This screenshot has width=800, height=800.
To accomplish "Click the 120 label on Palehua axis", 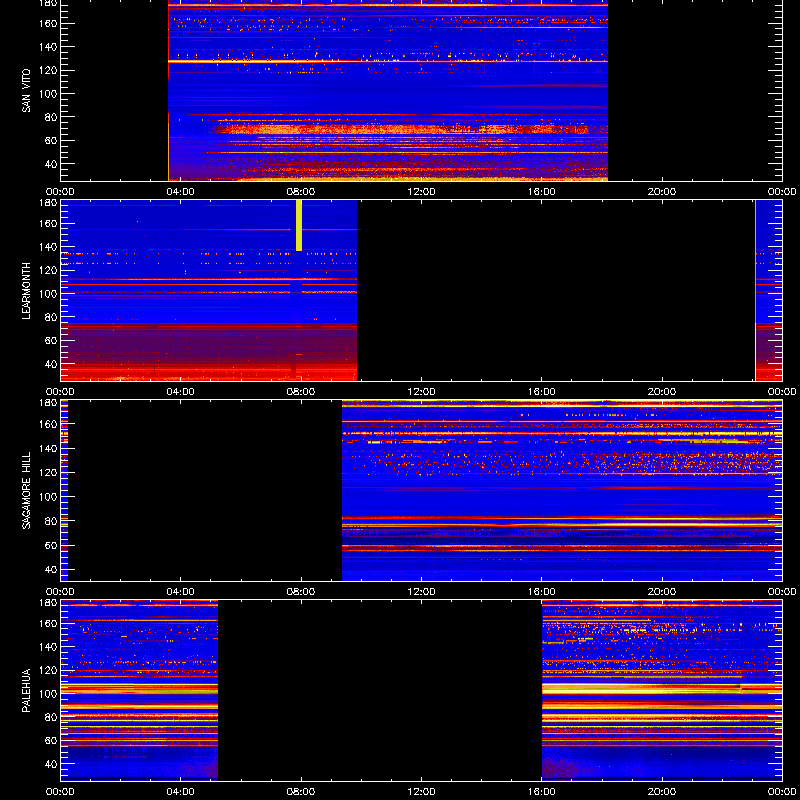I will pos(48,670).
